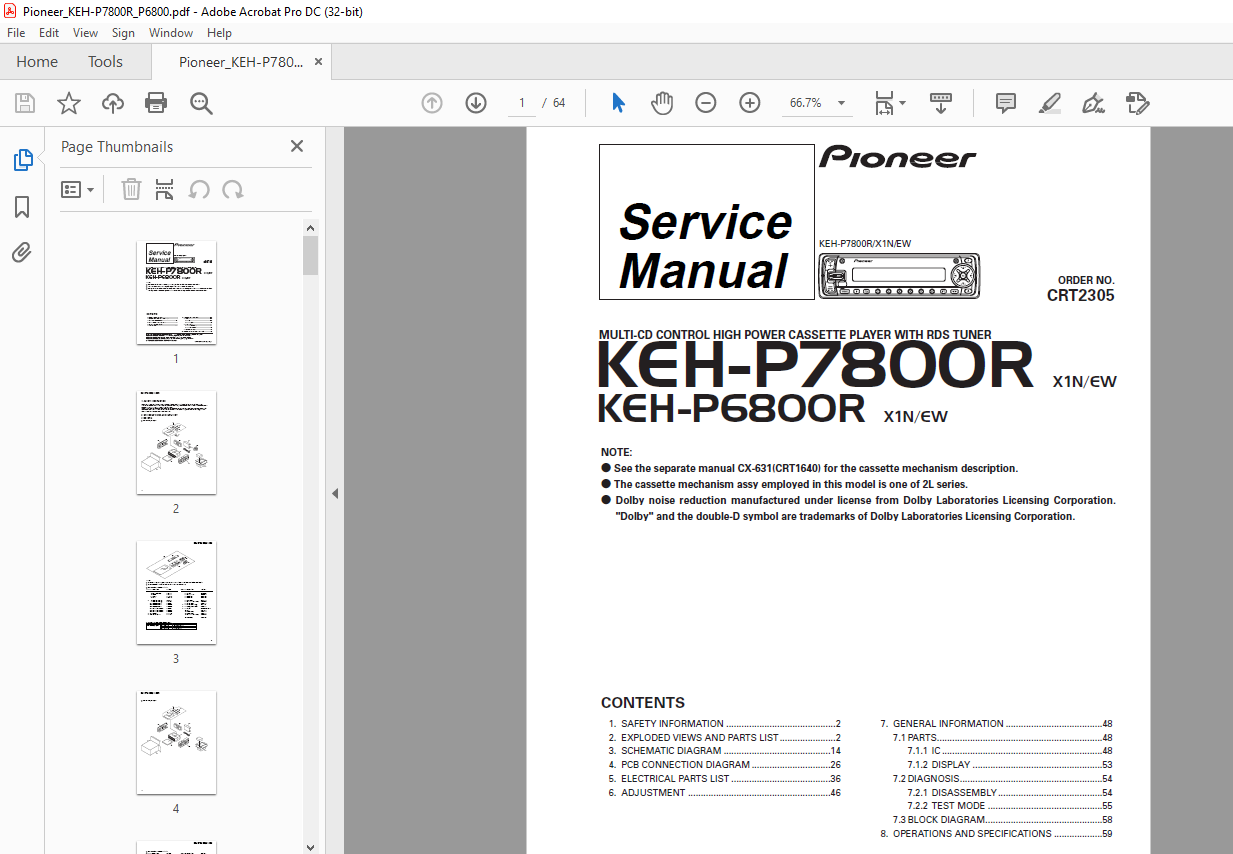
Task: Select the page 4 thumbnail
Action: 176,742
